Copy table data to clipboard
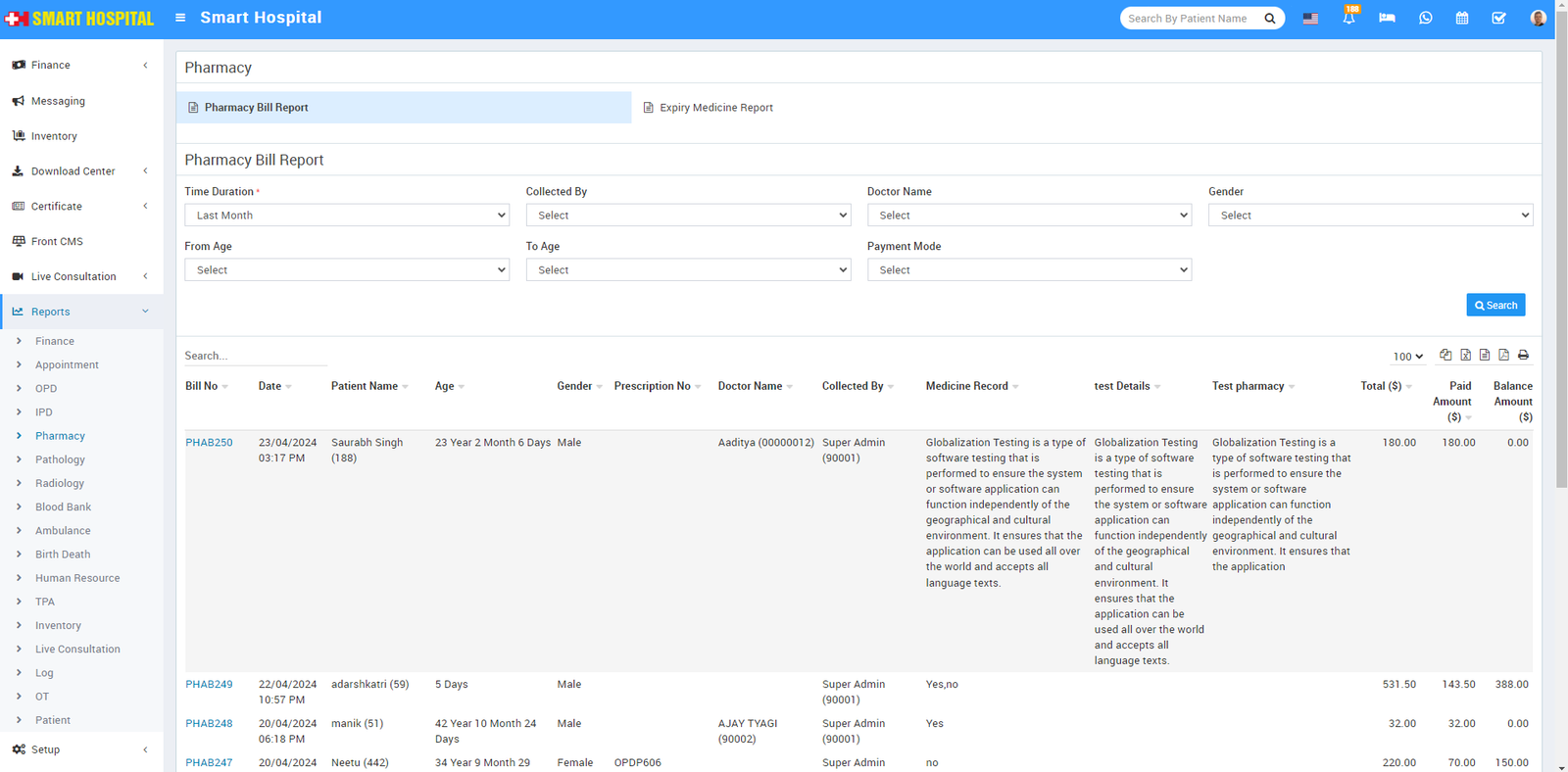1568x772 pixels. (x=1445, y=355)
